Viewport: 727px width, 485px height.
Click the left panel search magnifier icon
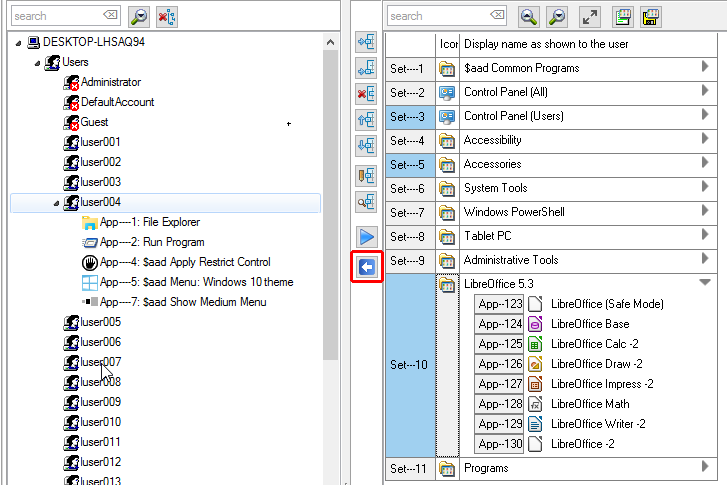139,16
